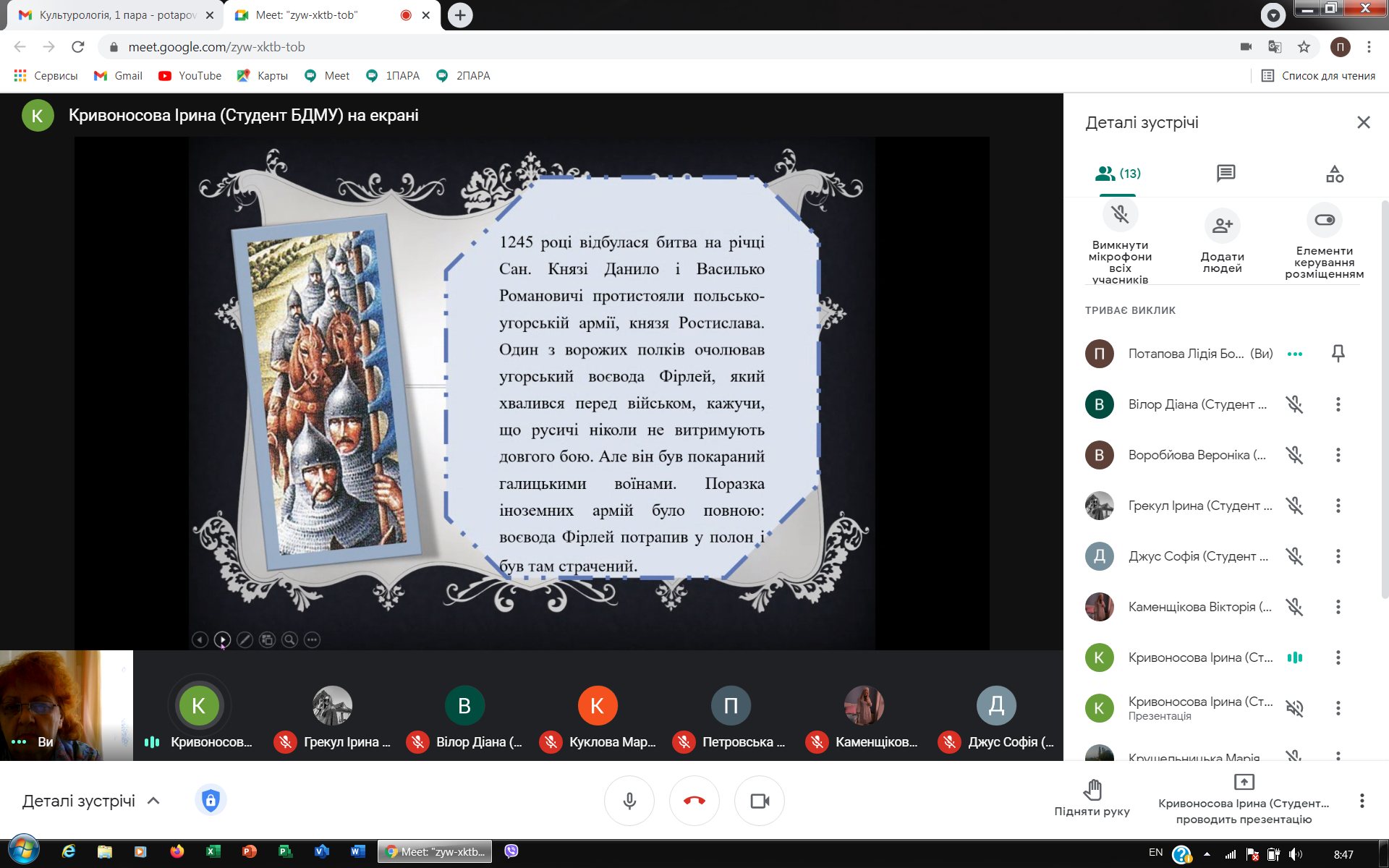Screen dimensions: 1389x868
Task: Open more options for Грекул Ірина
Action: pyautogui.click(x=1338, y=506)
